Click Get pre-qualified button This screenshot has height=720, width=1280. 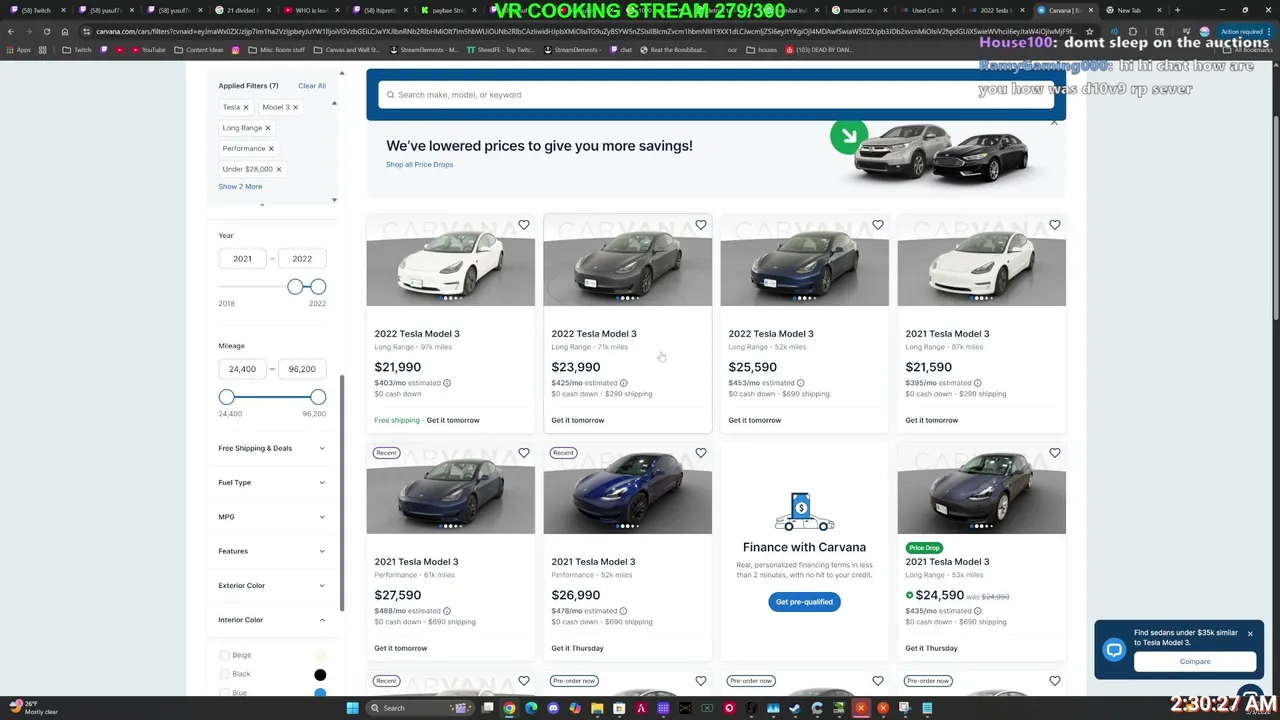[804, 602]
